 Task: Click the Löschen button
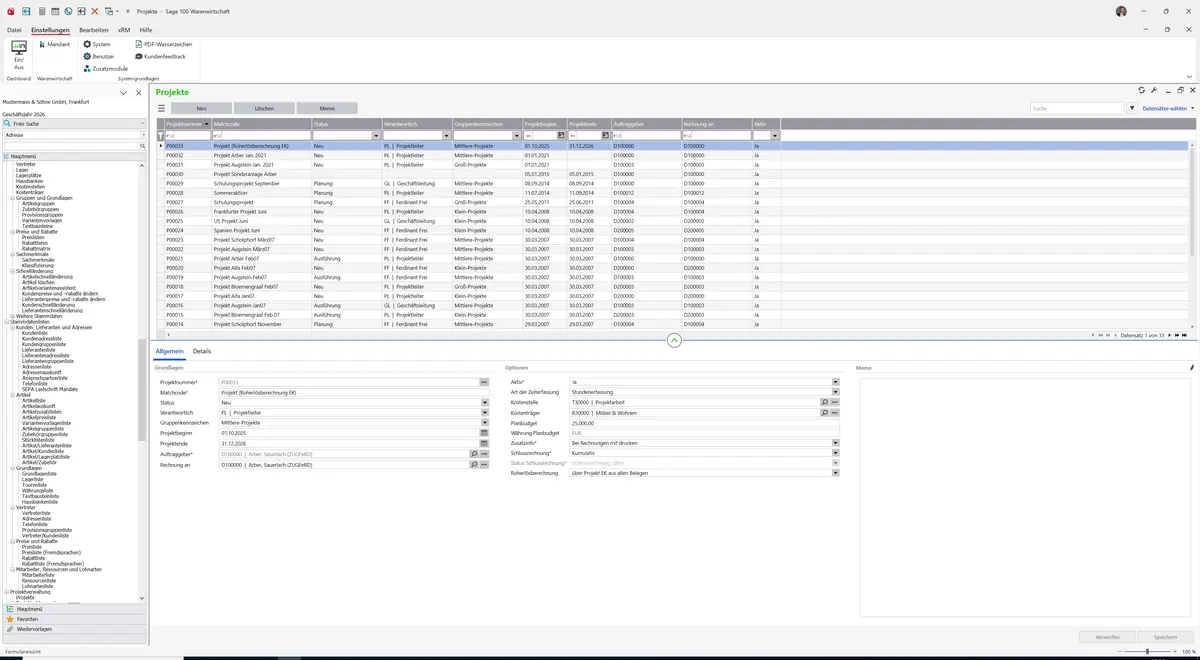pyautogui.click(x=264, y=108)
